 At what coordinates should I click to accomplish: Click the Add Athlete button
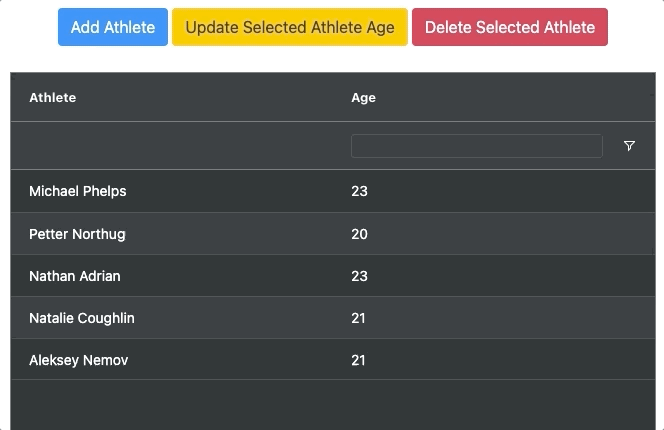pos(112,27)
